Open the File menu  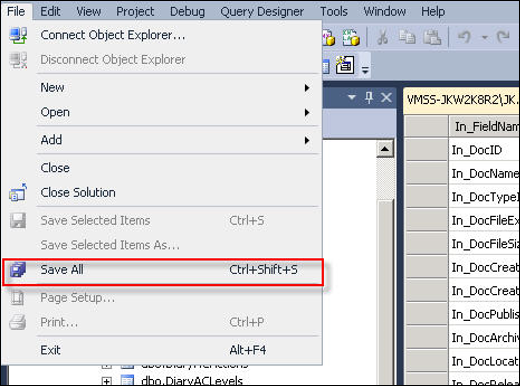[16, 12]
